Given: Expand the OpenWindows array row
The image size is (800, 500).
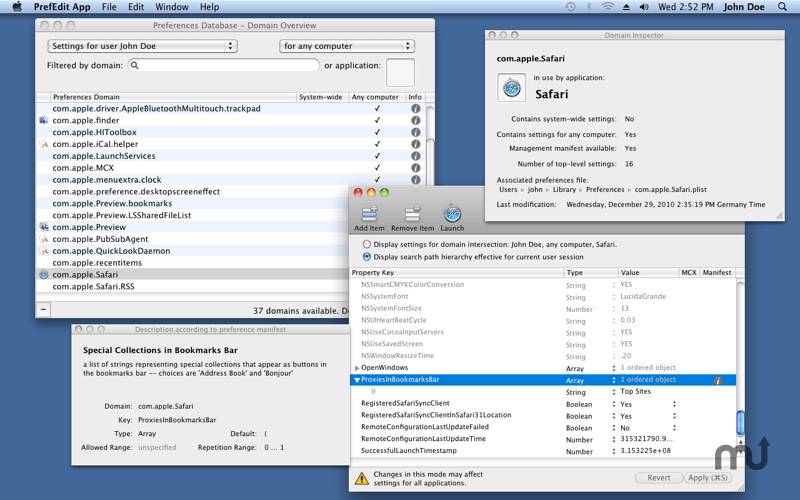Looking at the screenshot, I should tap(357, 368).
